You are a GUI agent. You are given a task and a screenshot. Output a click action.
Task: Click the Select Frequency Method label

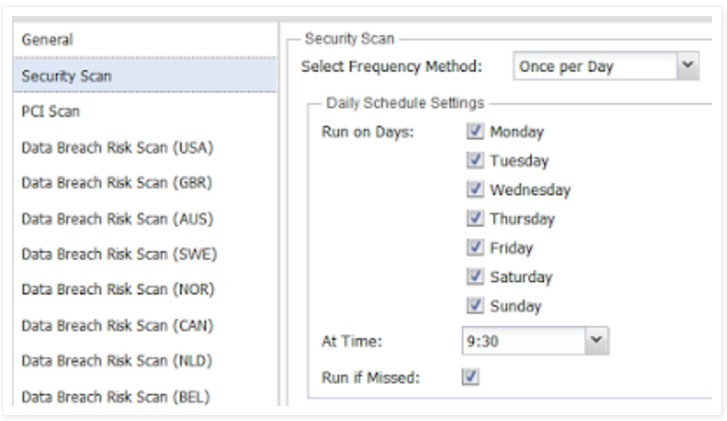[x=392, y=66]
